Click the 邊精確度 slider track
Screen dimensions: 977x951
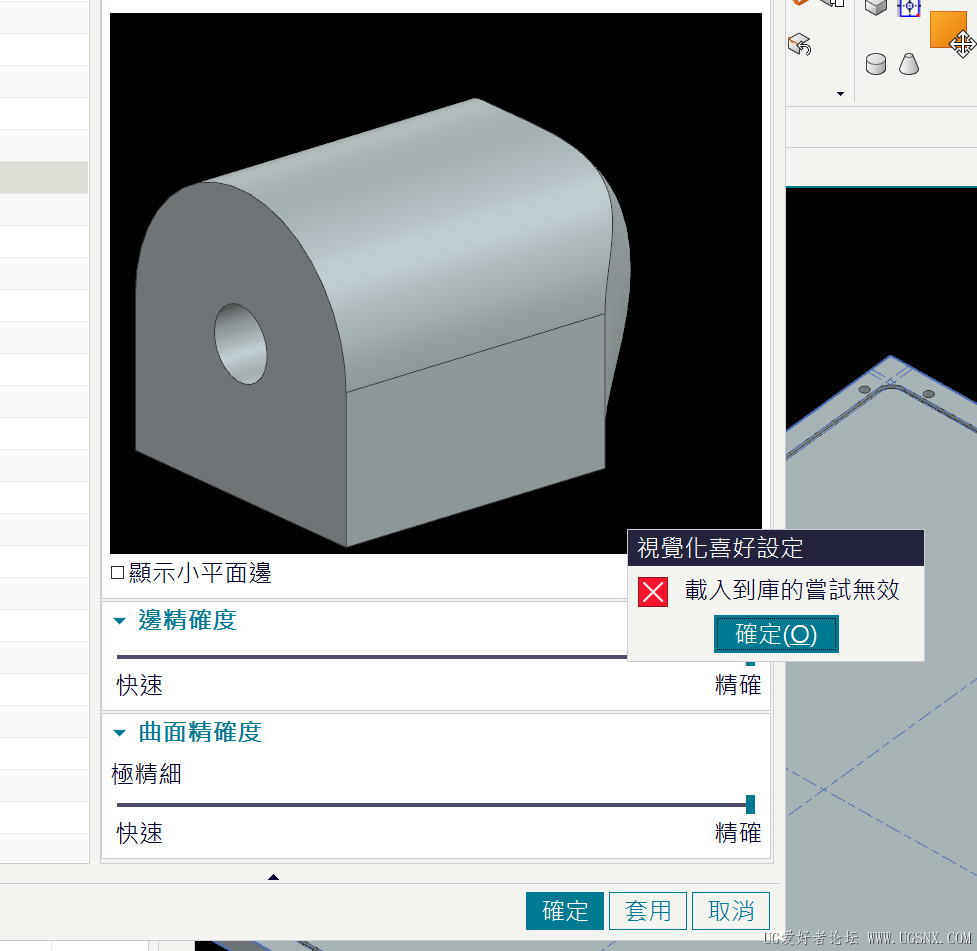click(x=371, y=656)
